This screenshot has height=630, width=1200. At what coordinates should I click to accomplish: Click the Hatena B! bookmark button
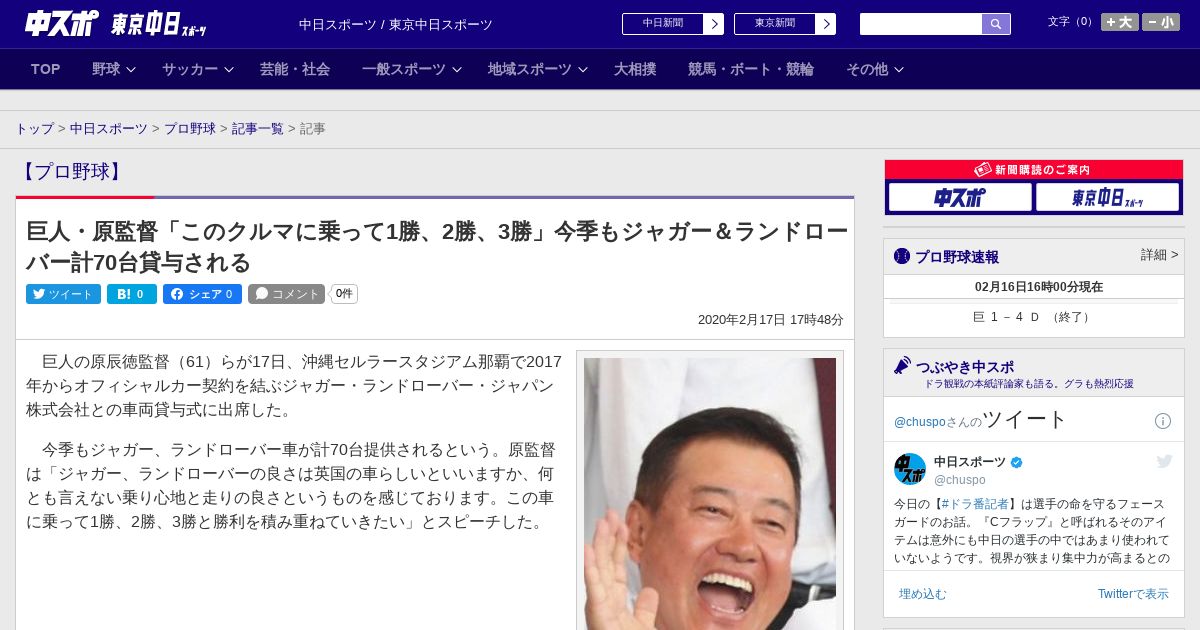(132, 294)
